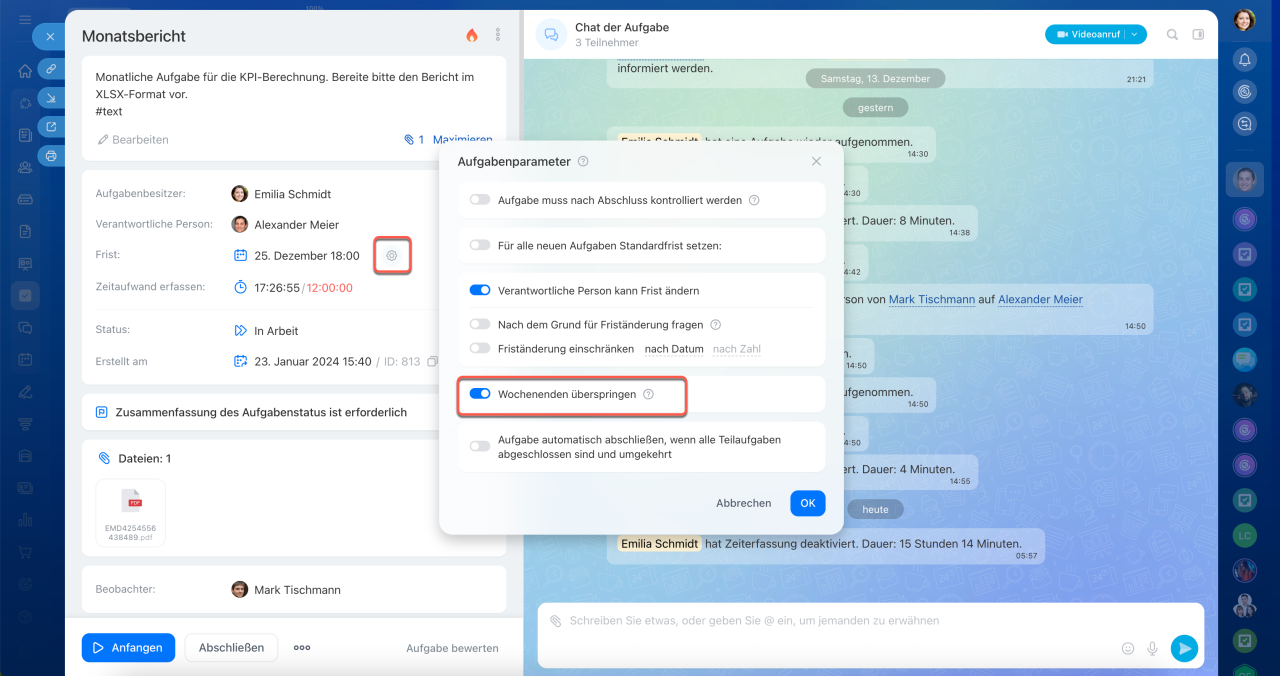Open the three-dot task menu
The image size is (1280, 676).
[x=498, y=35]
